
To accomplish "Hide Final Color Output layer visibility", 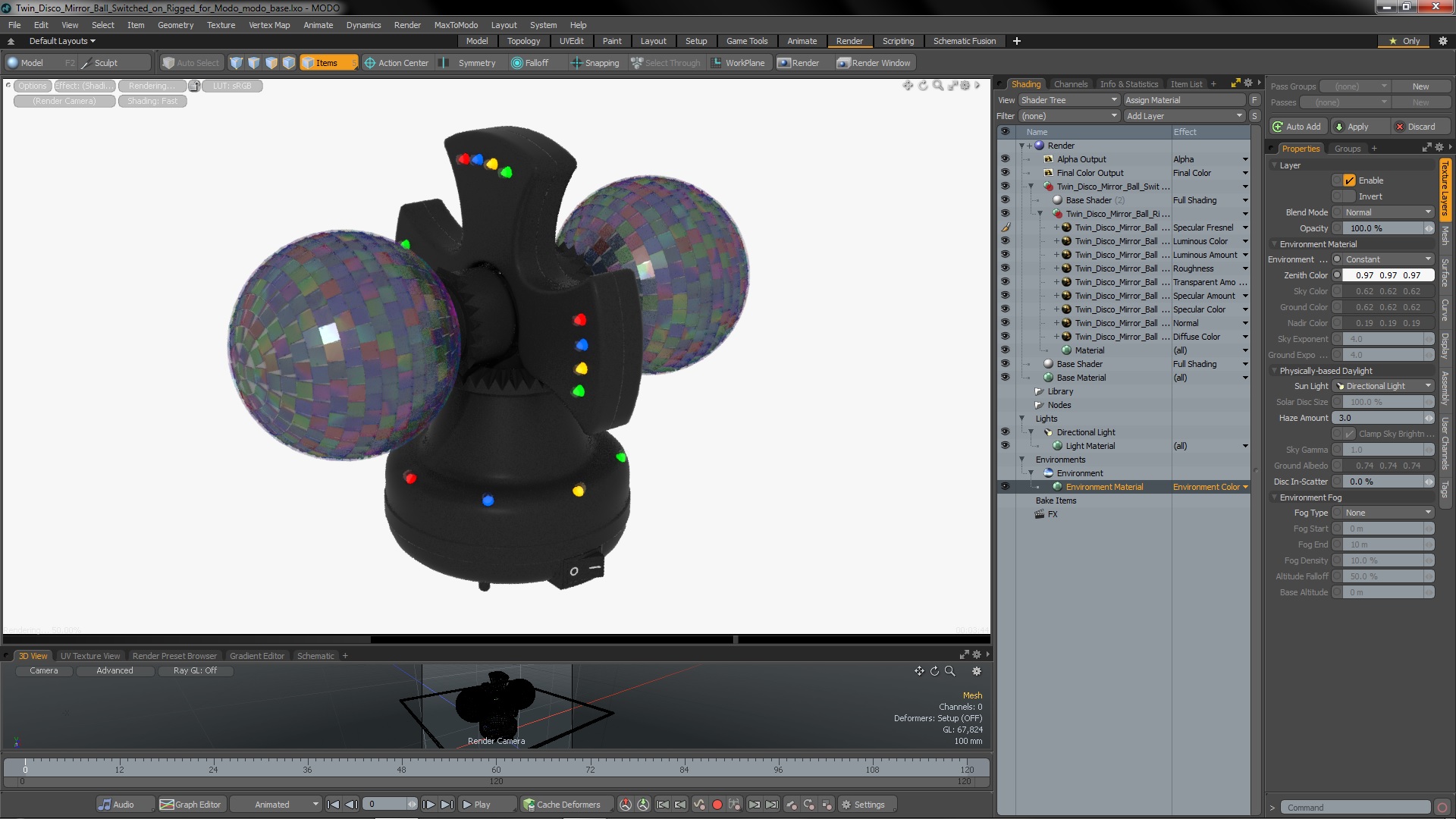I will pos(1005,173).
